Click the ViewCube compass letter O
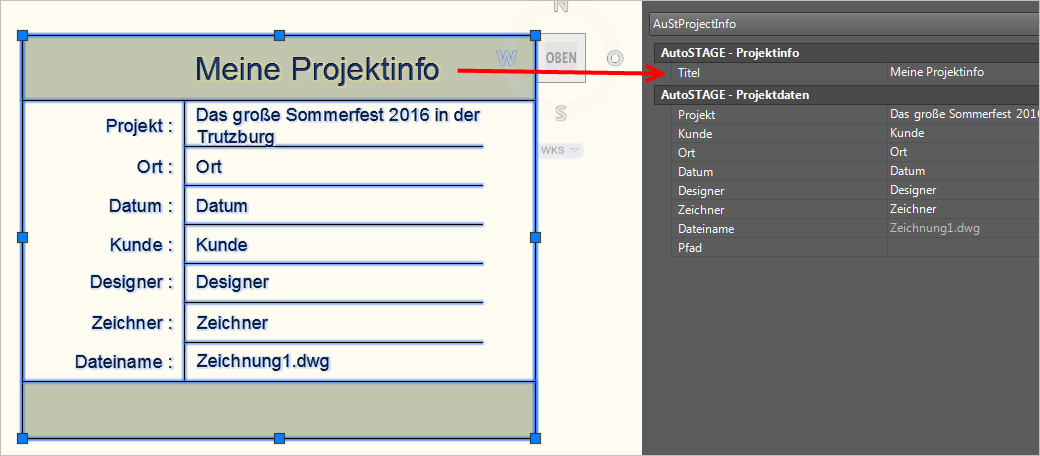 [x=615, y=58]
